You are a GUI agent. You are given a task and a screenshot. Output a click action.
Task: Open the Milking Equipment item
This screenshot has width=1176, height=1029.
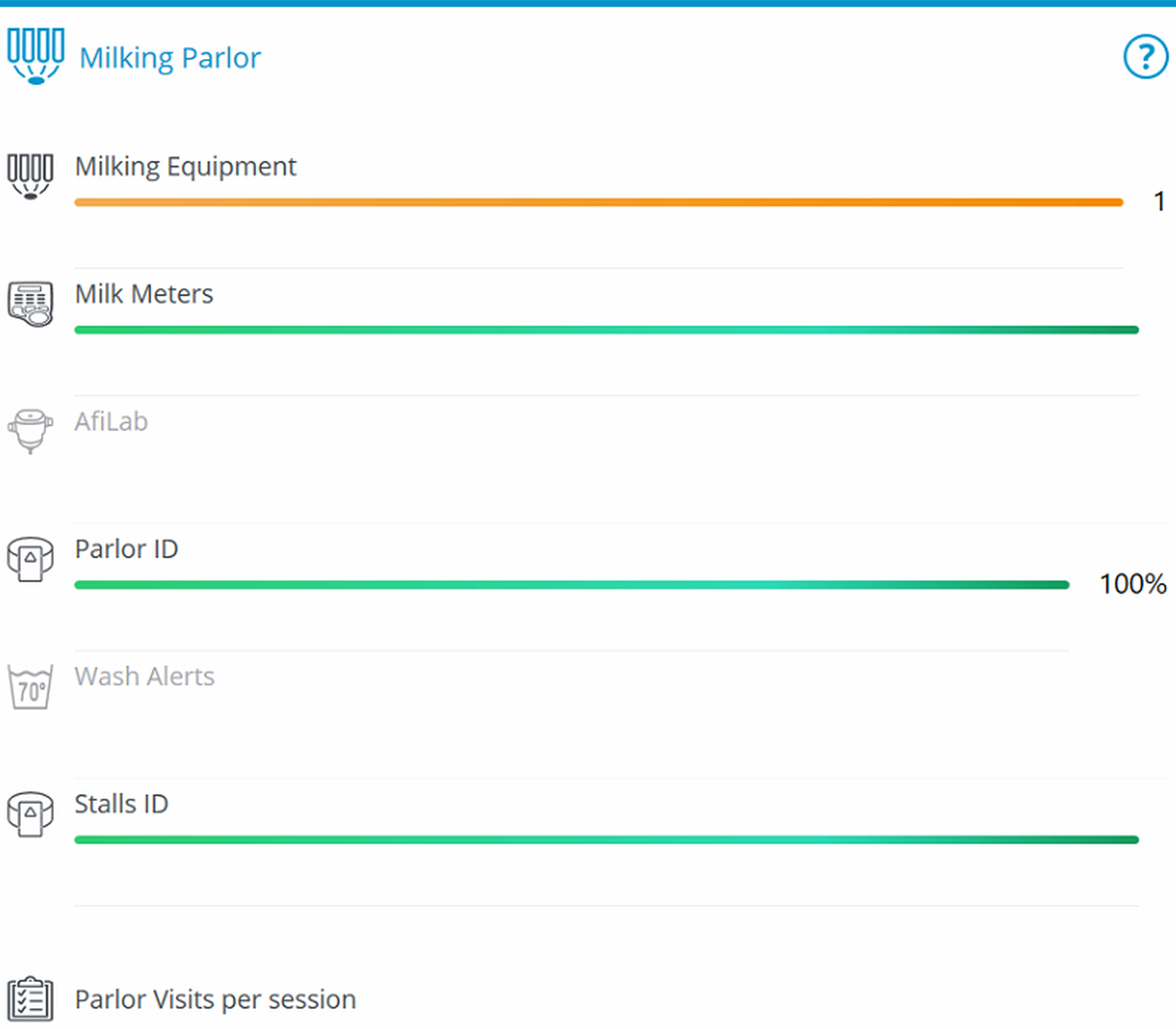click(x=186, y=167)
